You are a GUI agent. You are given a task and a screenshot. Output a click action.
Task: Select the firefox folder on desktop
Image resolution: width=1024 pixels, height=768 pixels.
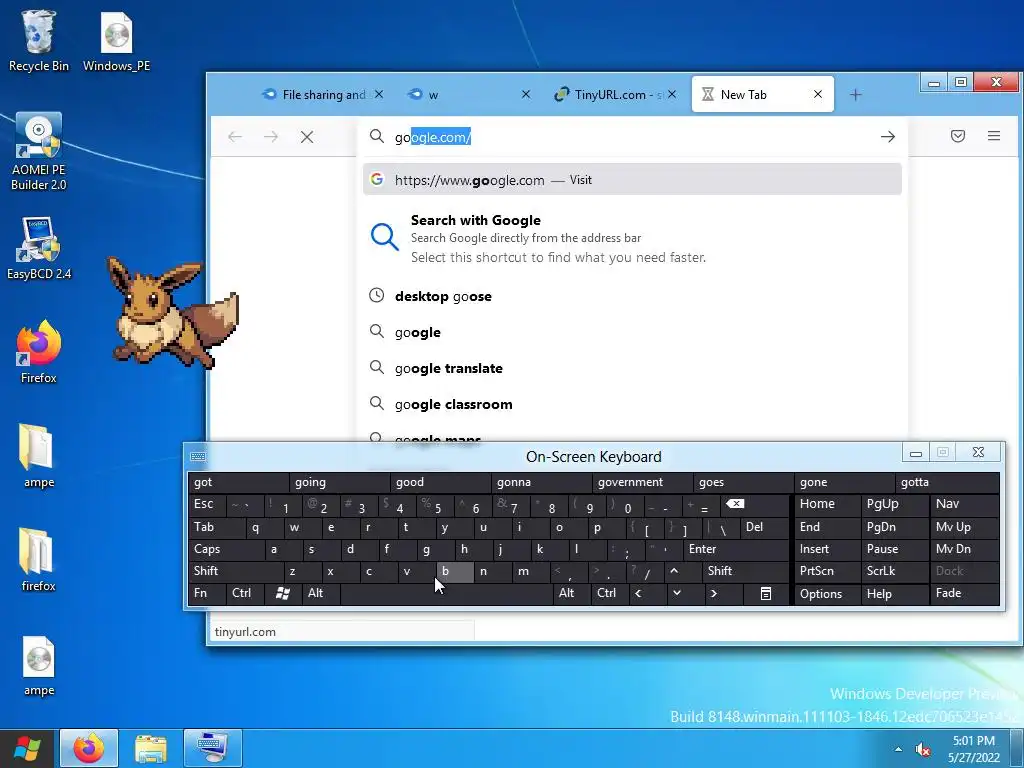click(39, 559)
